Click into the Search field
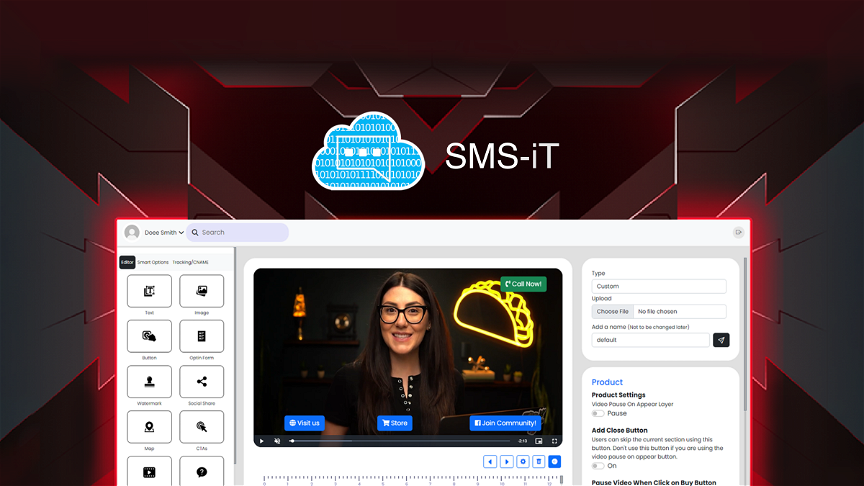The height and width of the screenshot is (486, 864). (240, 232)
